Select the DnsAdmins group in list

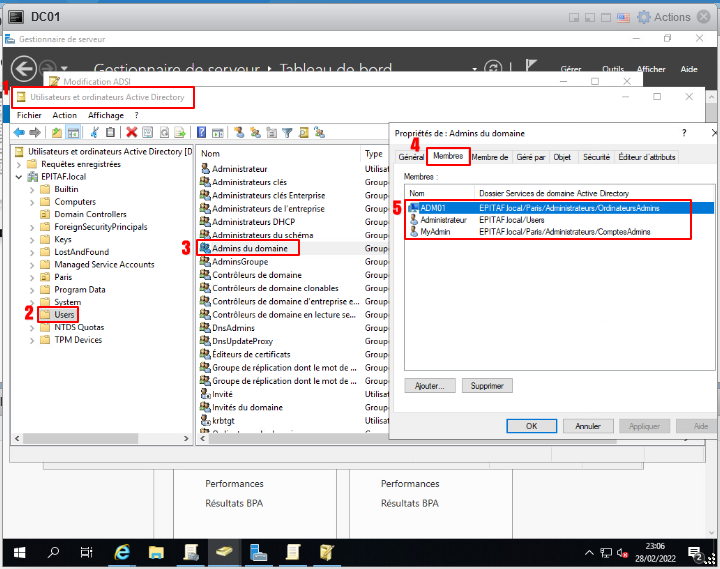[233, 328]
